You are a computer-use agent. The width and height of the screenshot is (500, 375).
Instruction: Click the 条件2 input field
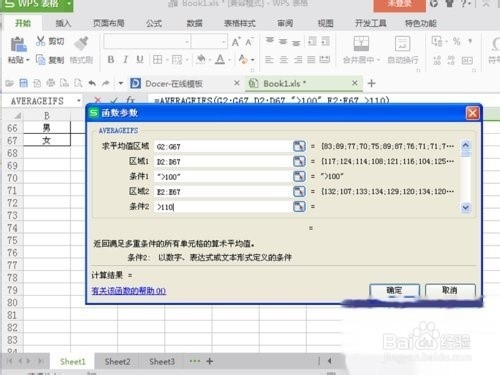tap(222, 207)
